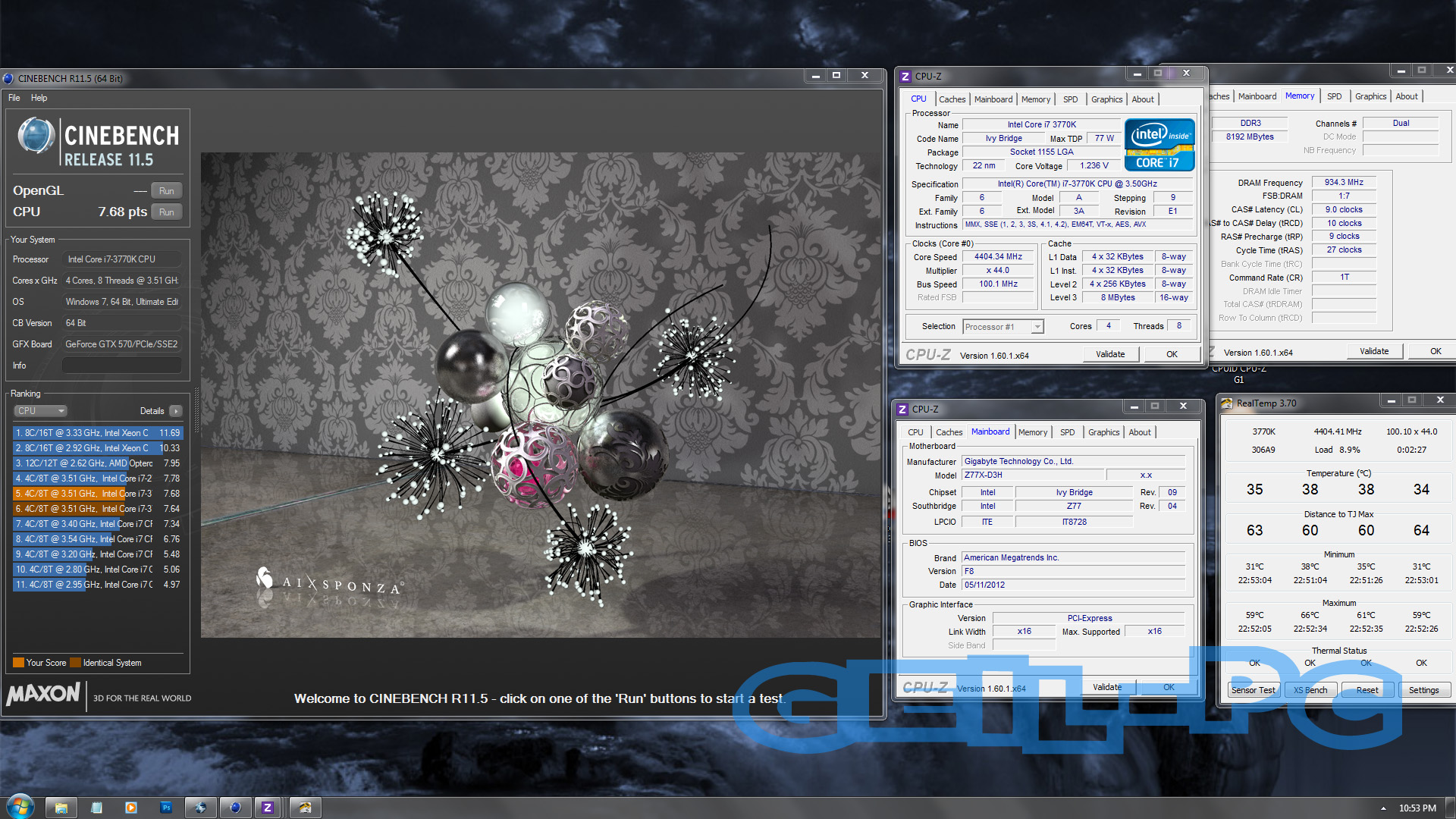
Task: Open Processor #1 selection dropdown
Action: tap(1003, 327)
